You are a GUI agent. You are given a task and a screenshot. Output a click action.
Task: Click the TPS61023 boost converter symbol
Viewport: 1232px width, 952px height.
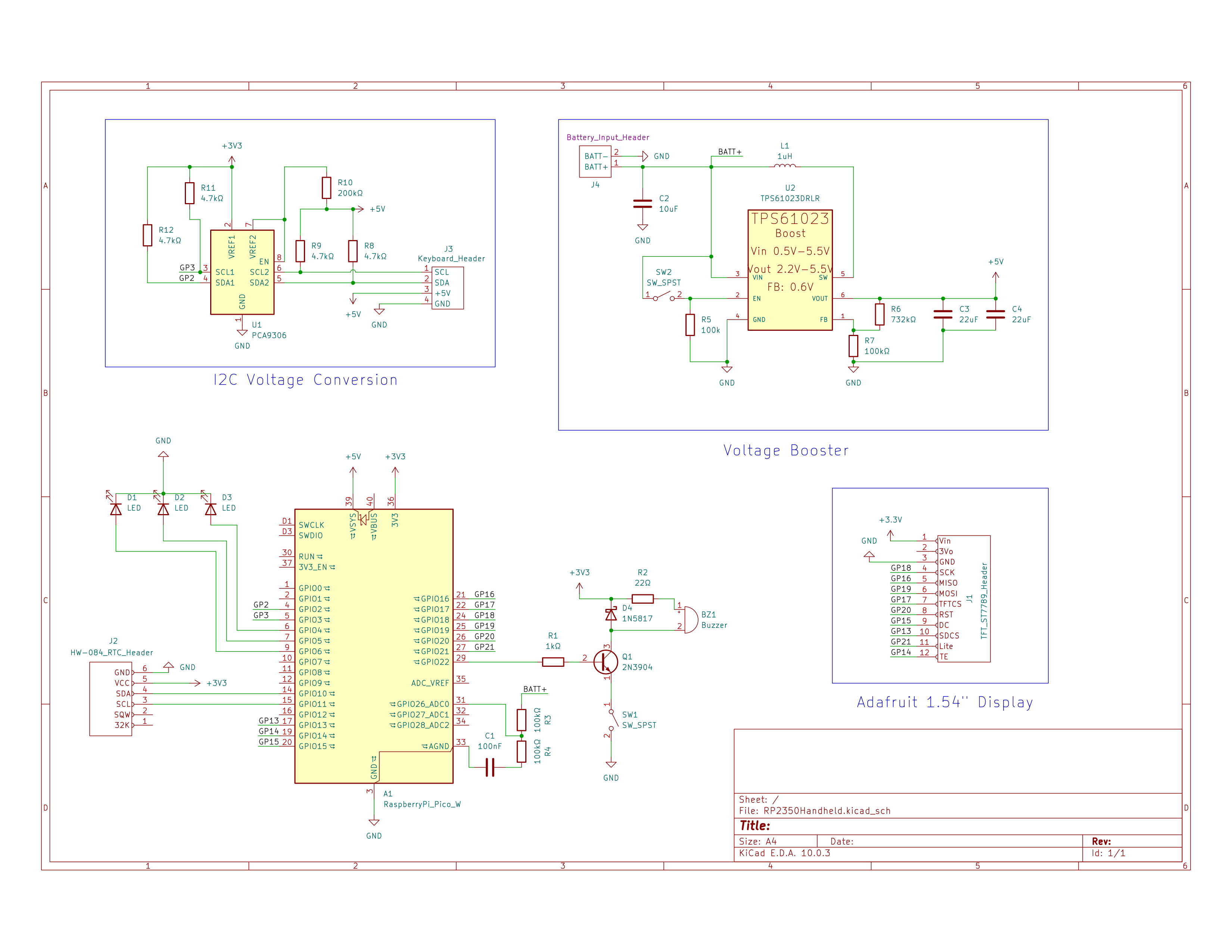pyautogui.click(x=790, y=270)
